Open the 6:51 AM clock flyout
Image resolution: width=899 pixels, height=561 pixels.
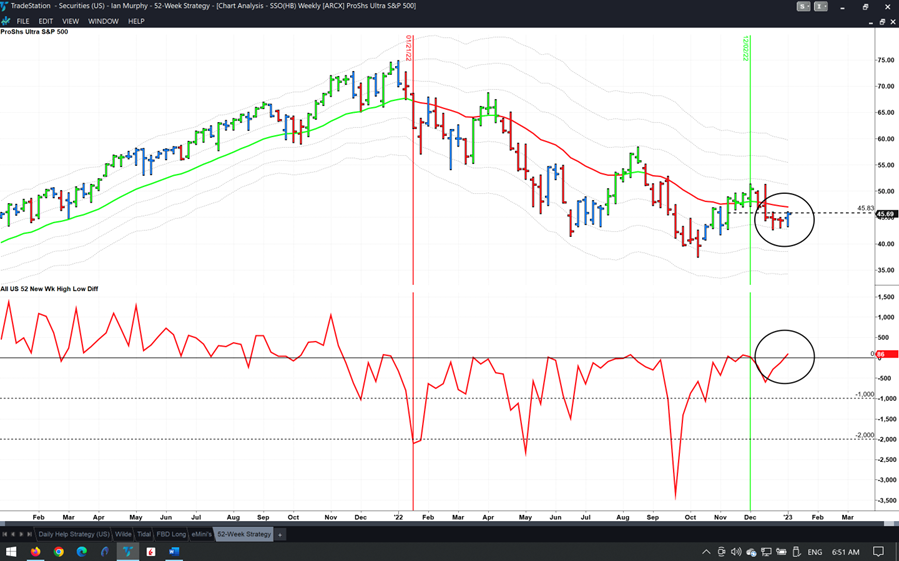click(846, 552)
